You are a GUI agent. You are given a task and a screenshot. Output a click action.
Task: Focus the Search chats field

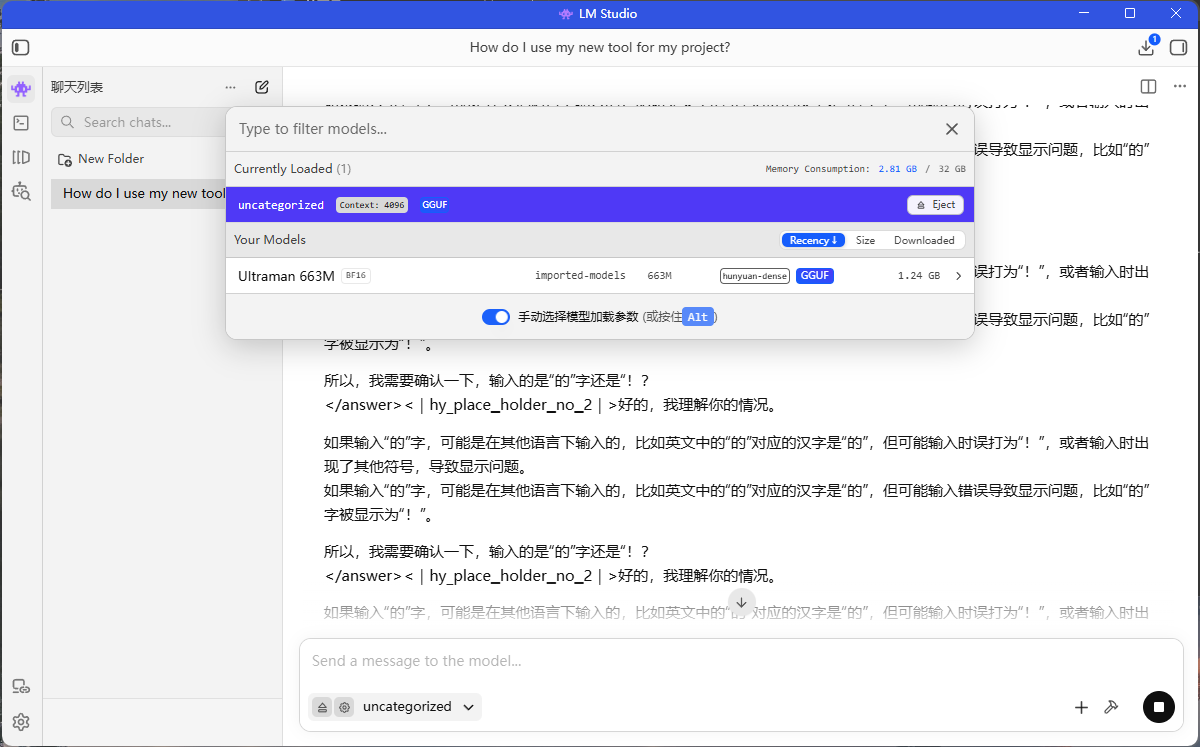139,122
